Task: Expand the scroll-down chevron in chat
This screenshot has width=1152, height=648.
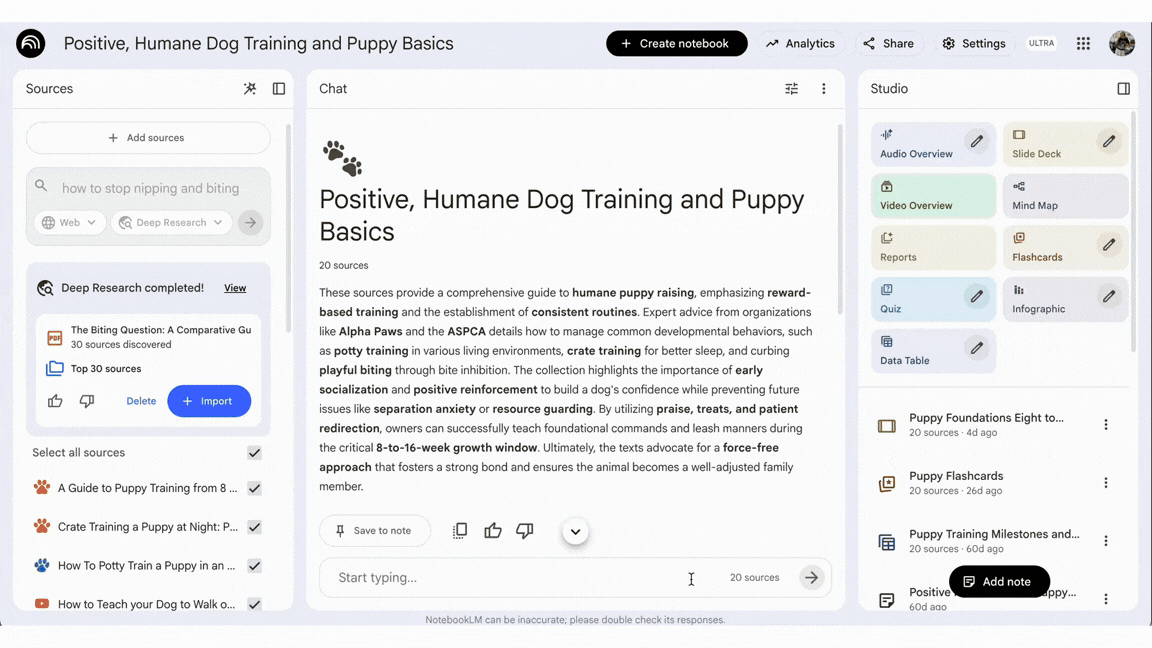Action: 575,532
